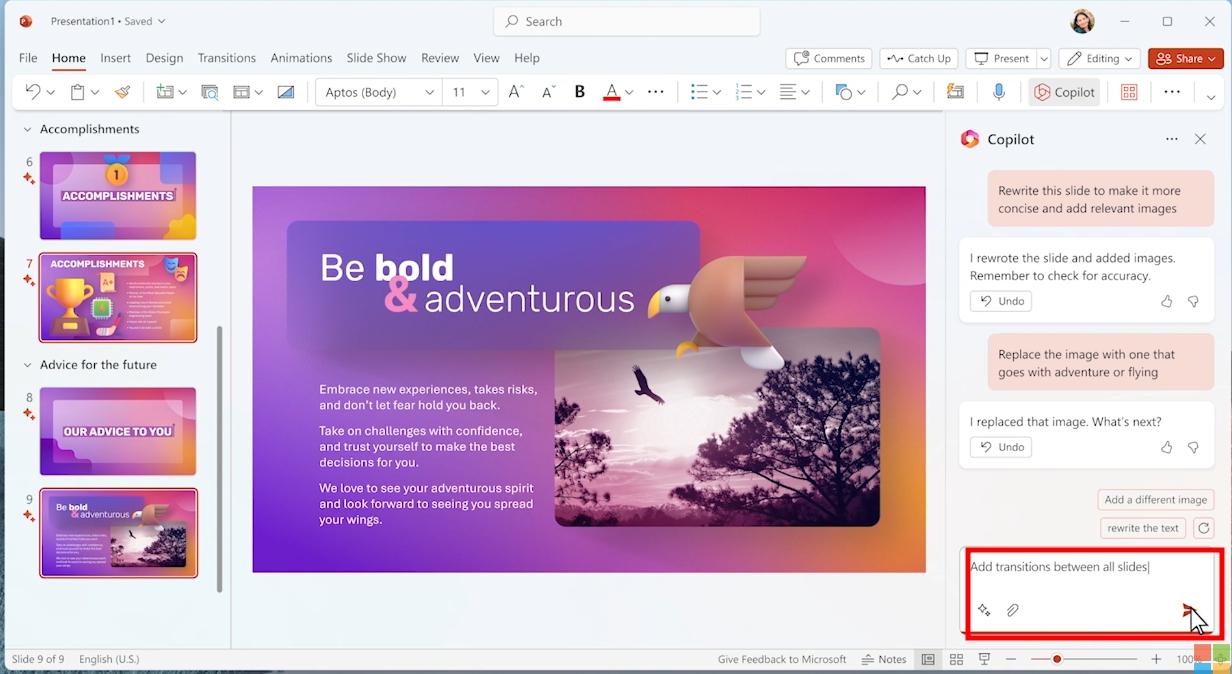The width and height of the screenshot is (1232, 674).
Task: Click the Copilot attach paperclip icon
Action: tap(1012, 610)
